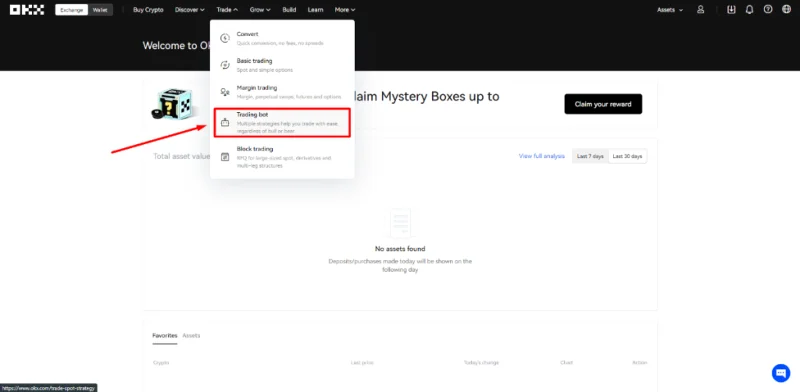This screenshot has height=392, width=800.
Task: Click the Convert icon in the menu
Action: point(225,38)
